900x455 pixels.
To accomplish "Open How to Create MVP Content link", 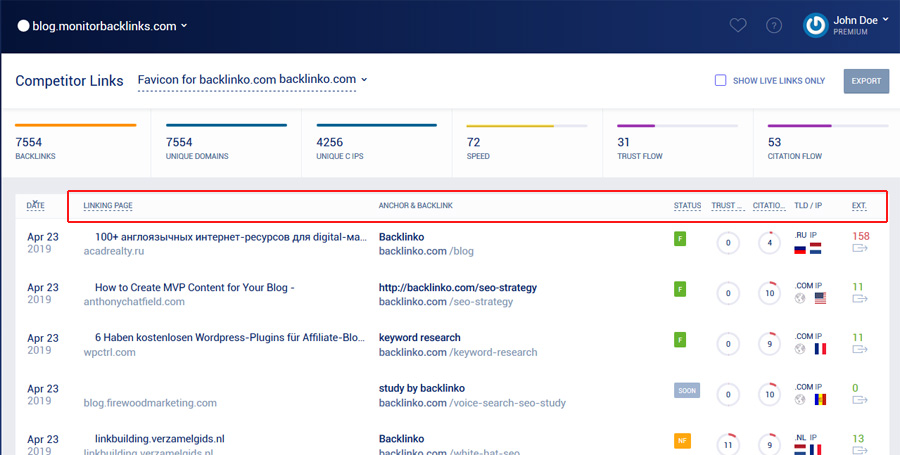I will point(195,287).
